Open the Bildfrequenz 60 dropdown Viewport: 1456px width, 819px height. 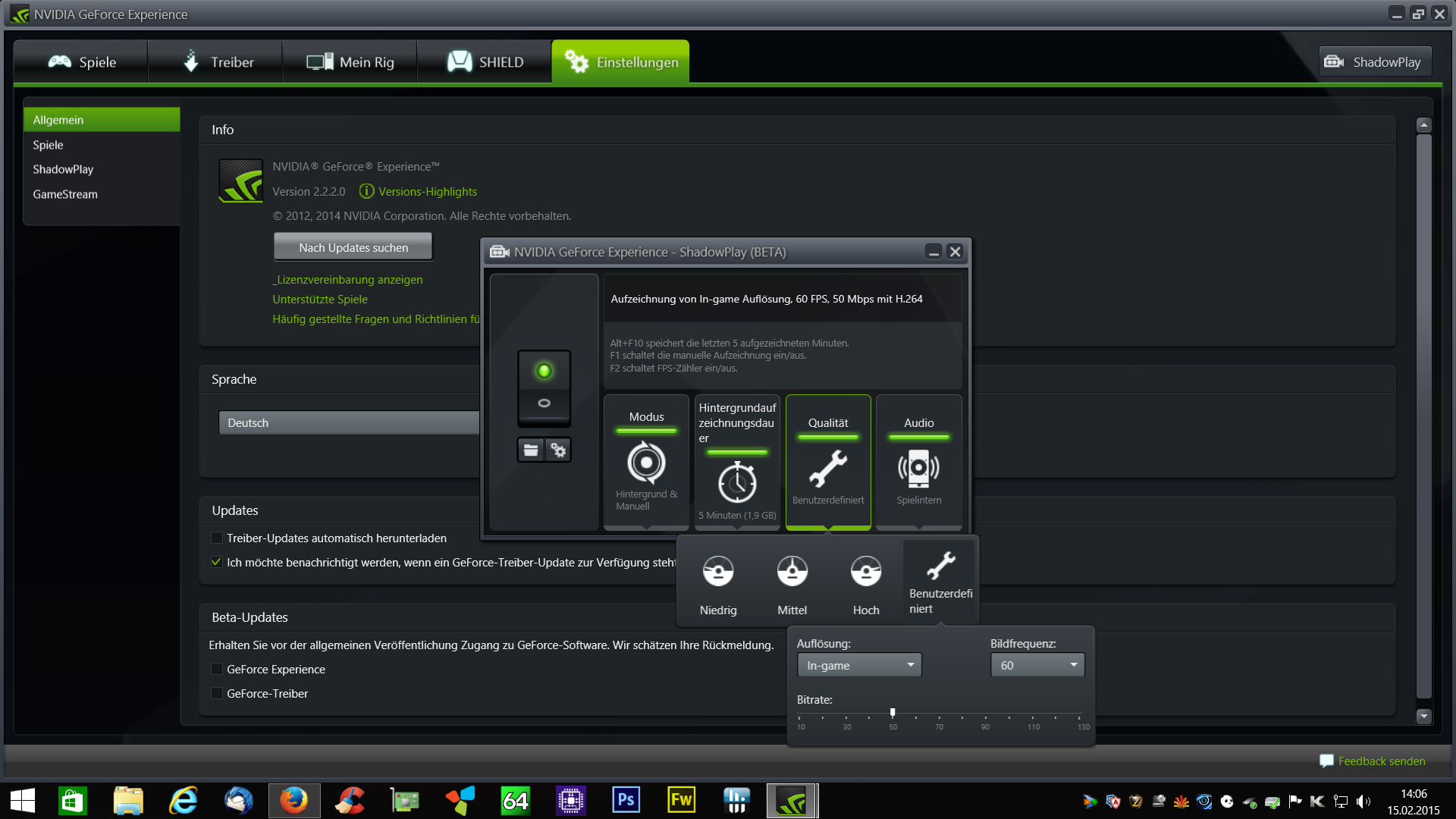pyautogui.click(x=1037, y=665)
